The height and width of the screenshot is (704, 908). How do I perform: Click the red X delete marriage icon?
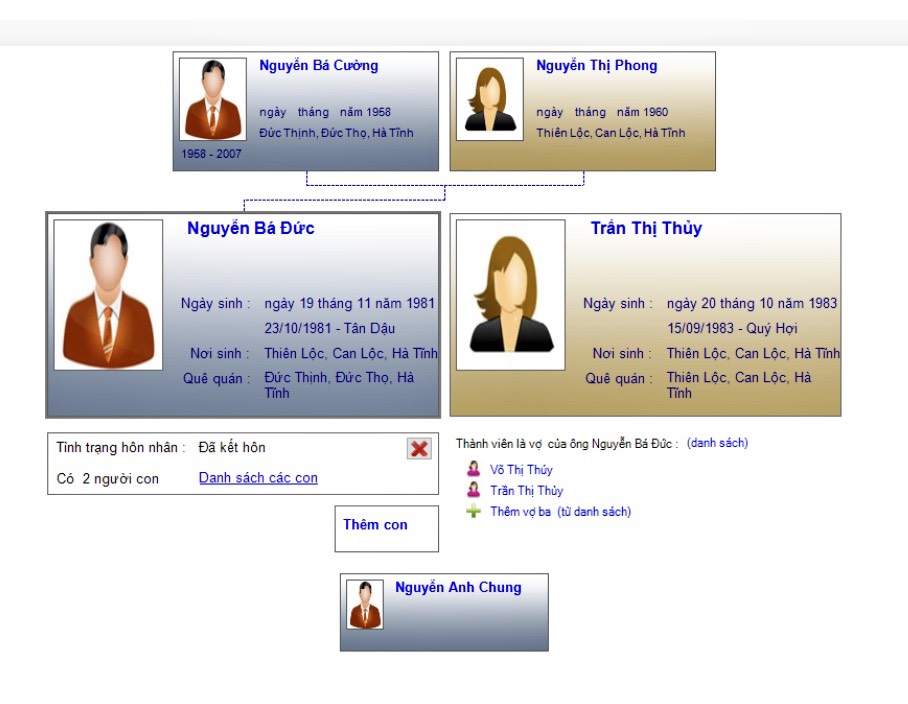click(x=419, y=449)
